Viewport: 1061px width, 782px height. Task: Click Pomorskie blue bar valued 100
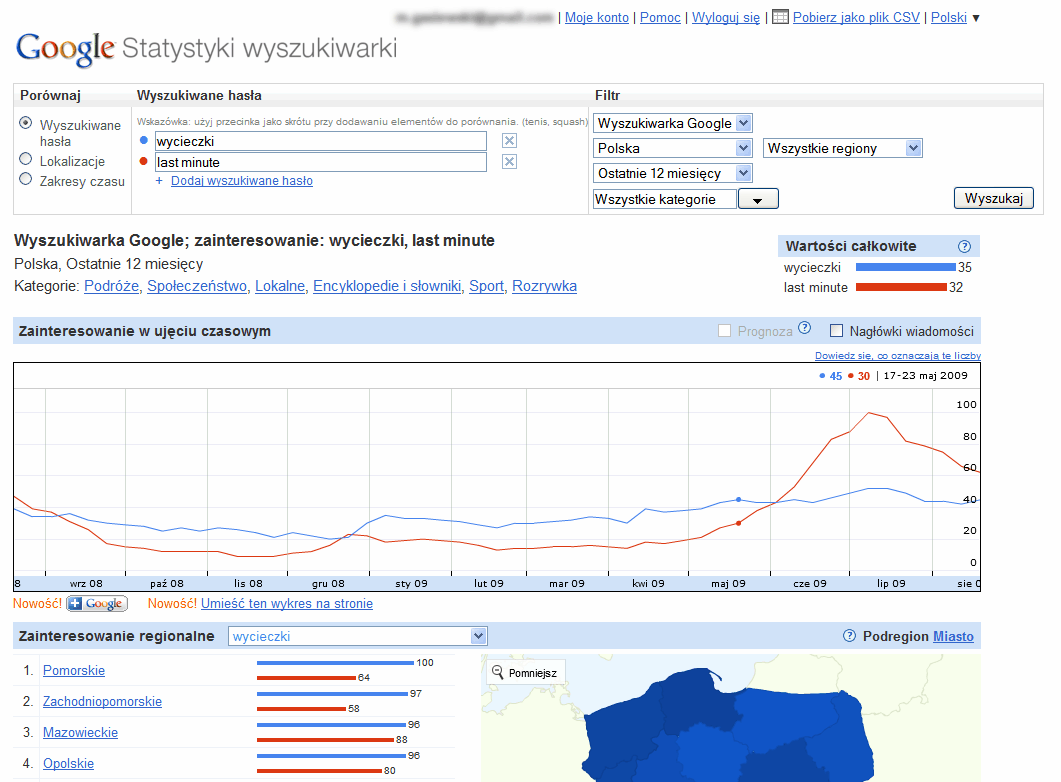coord(335,663)
